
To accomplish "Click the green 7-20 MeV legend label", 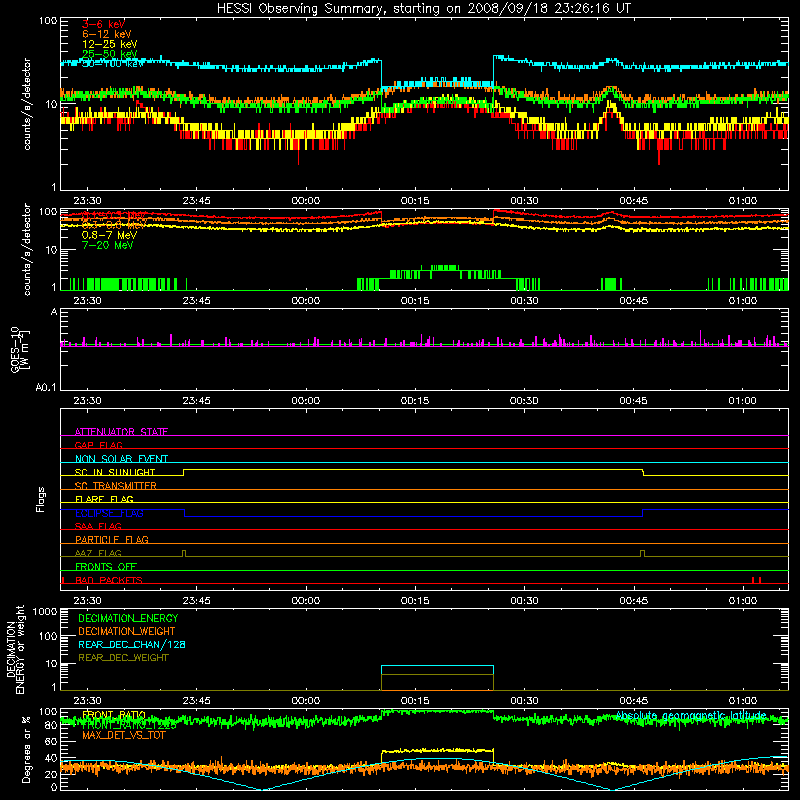I will [107, 245].
